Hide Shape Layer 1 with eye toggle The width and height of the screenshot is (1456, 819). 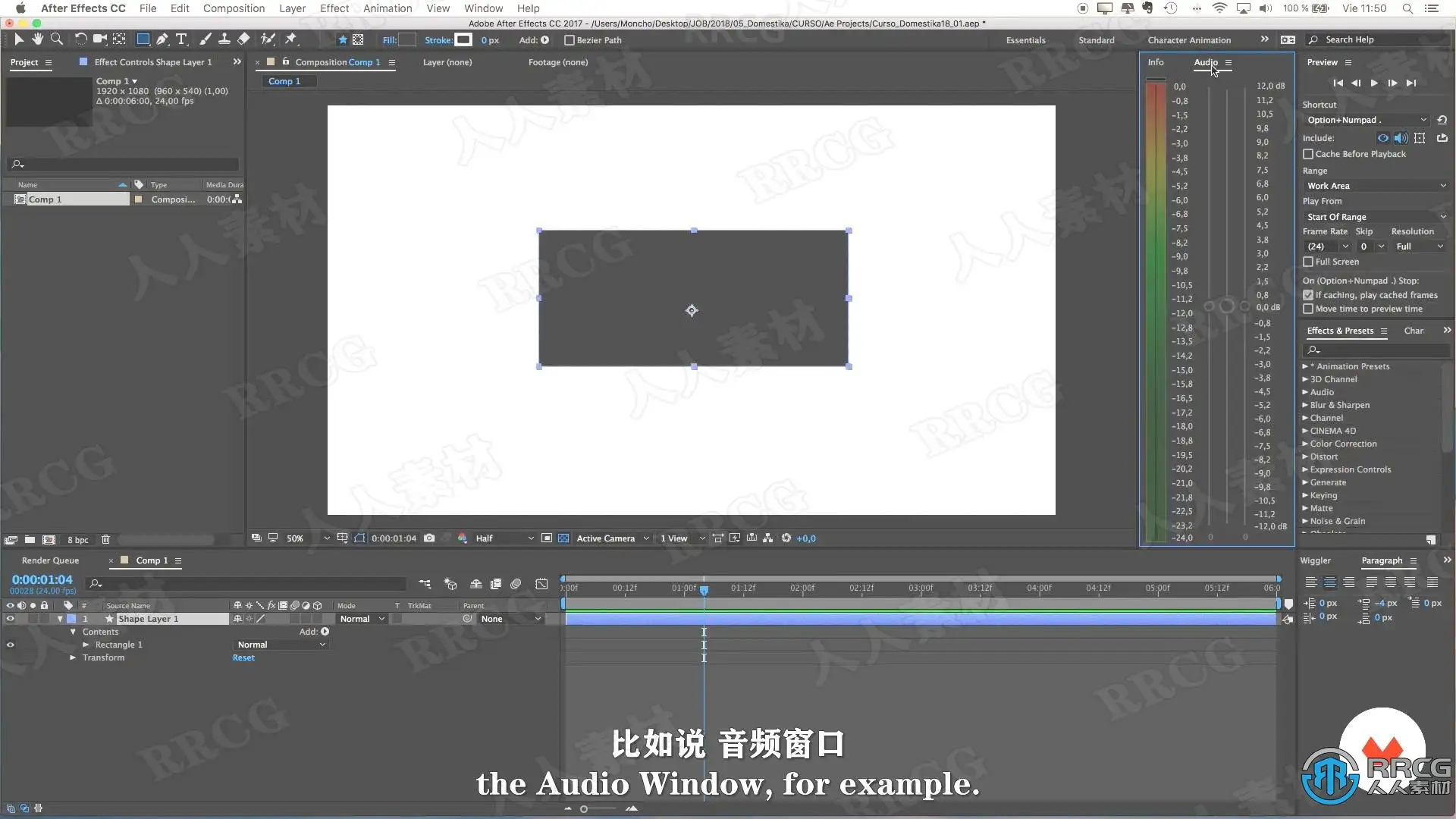[10, 619]
